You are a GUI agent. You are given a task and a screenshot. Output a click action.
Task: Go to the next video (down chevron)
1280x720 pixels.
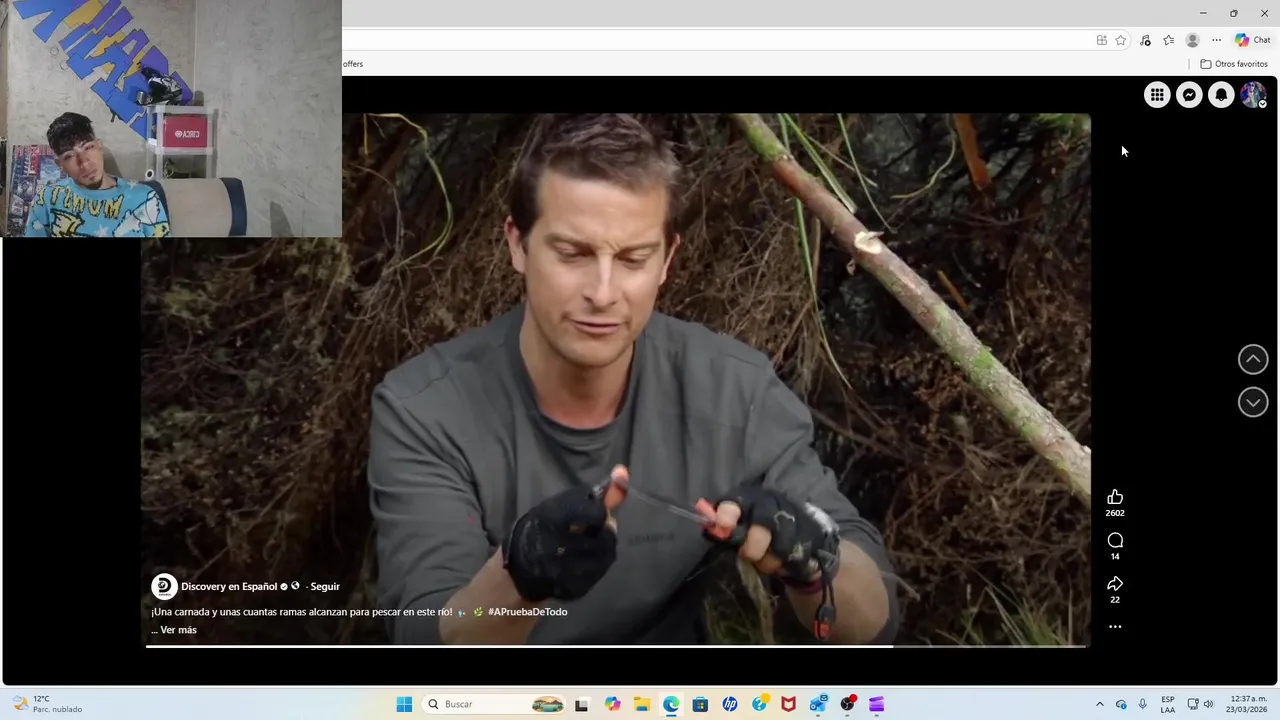click(1253, 402)
